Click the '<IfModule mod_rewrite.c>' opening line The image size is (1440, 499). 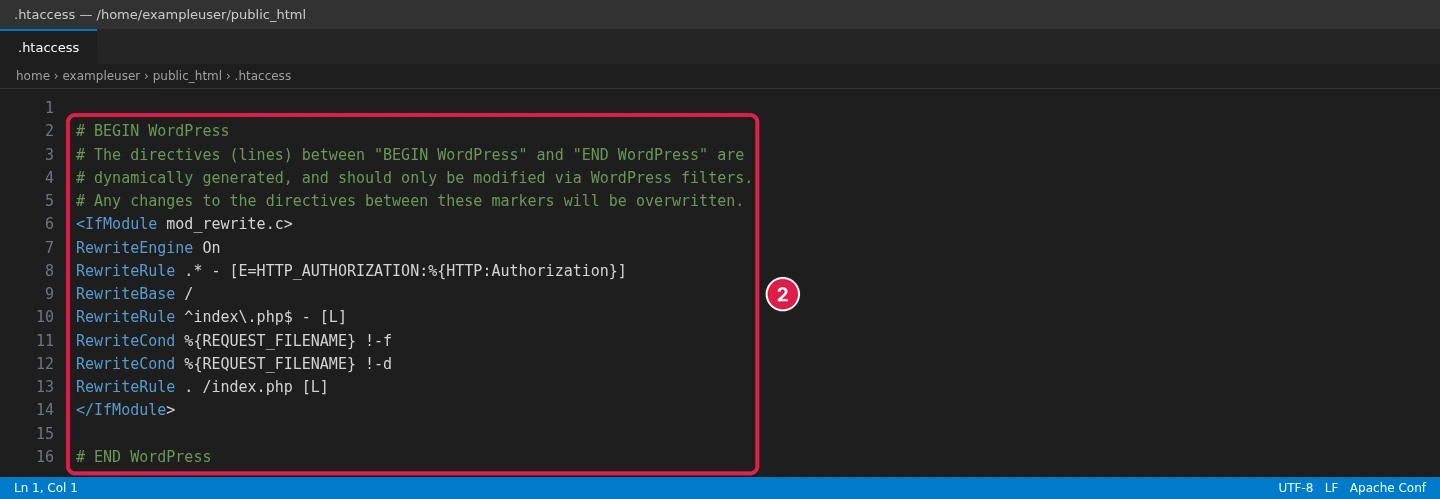(184, 224)
